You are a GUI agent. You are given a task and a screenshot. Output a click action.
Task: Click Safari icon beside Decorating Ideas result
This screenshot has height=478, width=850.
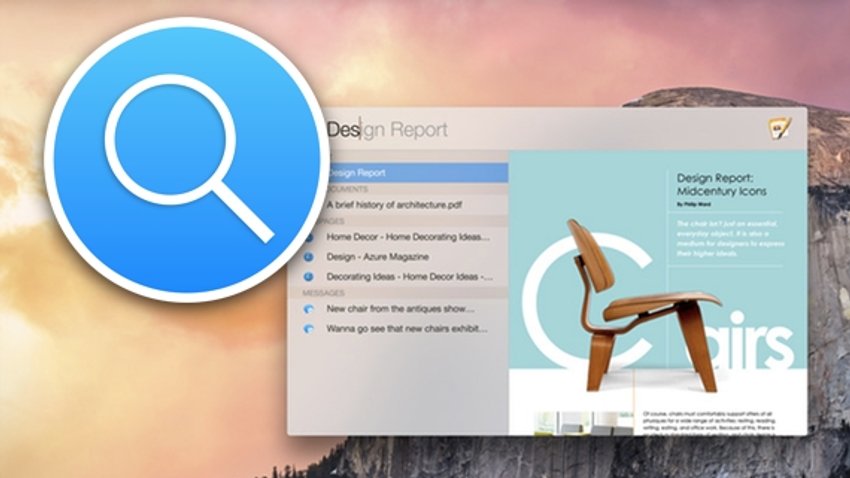(x=308, y=277)
